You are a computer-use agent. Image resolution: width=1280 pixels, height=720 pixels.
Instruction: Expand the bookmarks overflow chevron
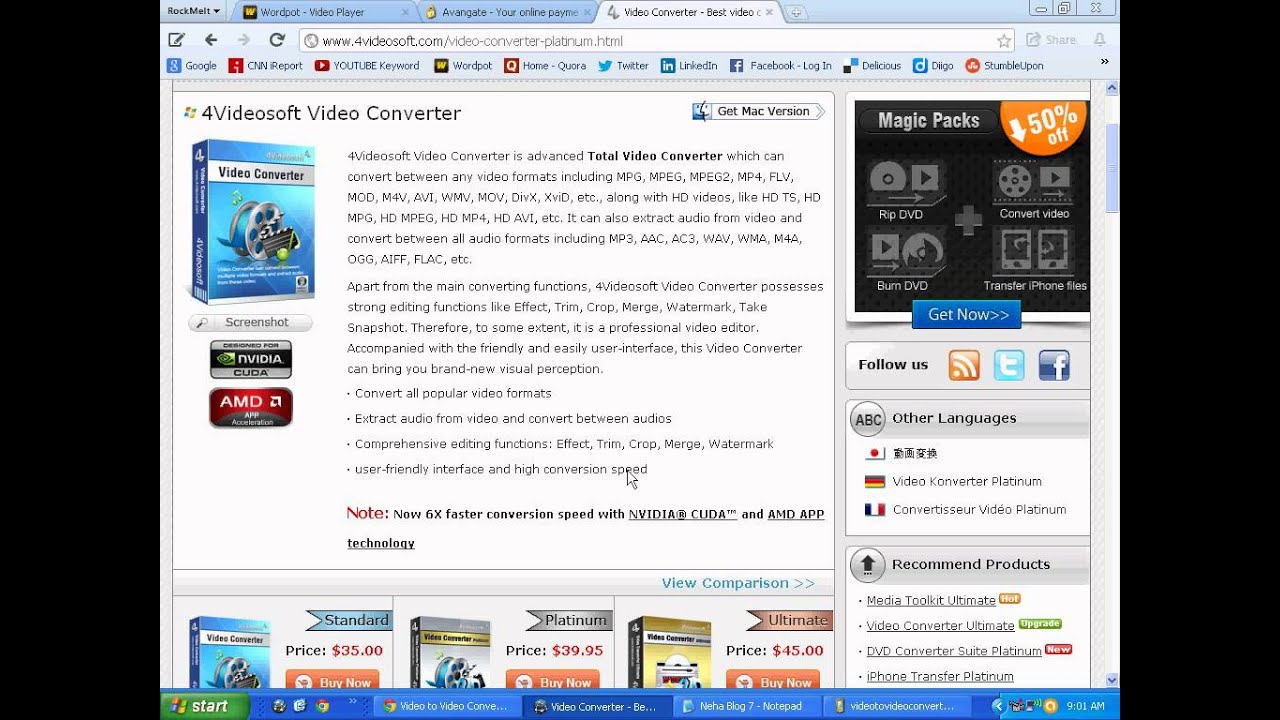pos(1105,62)
